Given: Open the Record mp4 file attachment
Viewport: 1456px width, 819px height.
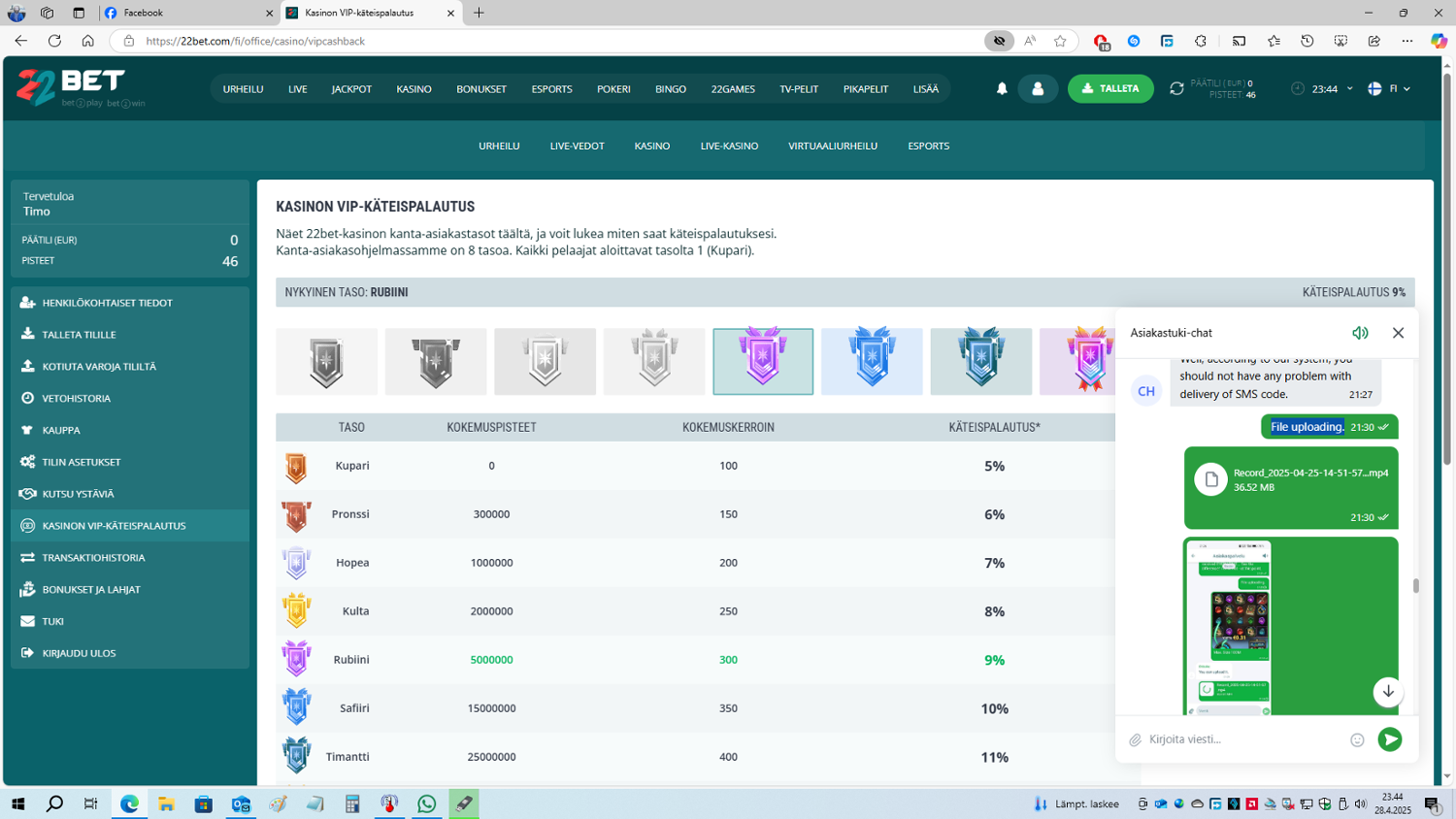Looking at the screenshot, I should (x=1290, y=479).
